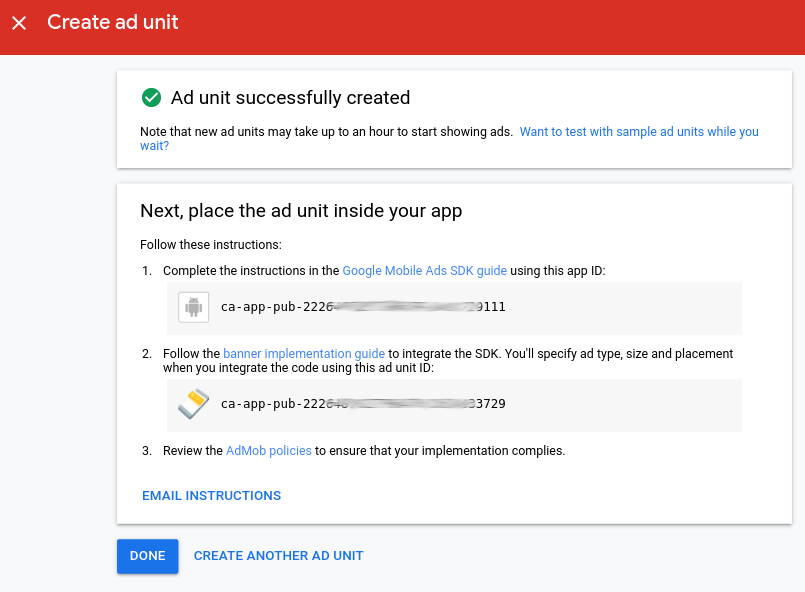Open the banner implementation guide link
The width and height of the screenshot is (805, 592).
304,354
